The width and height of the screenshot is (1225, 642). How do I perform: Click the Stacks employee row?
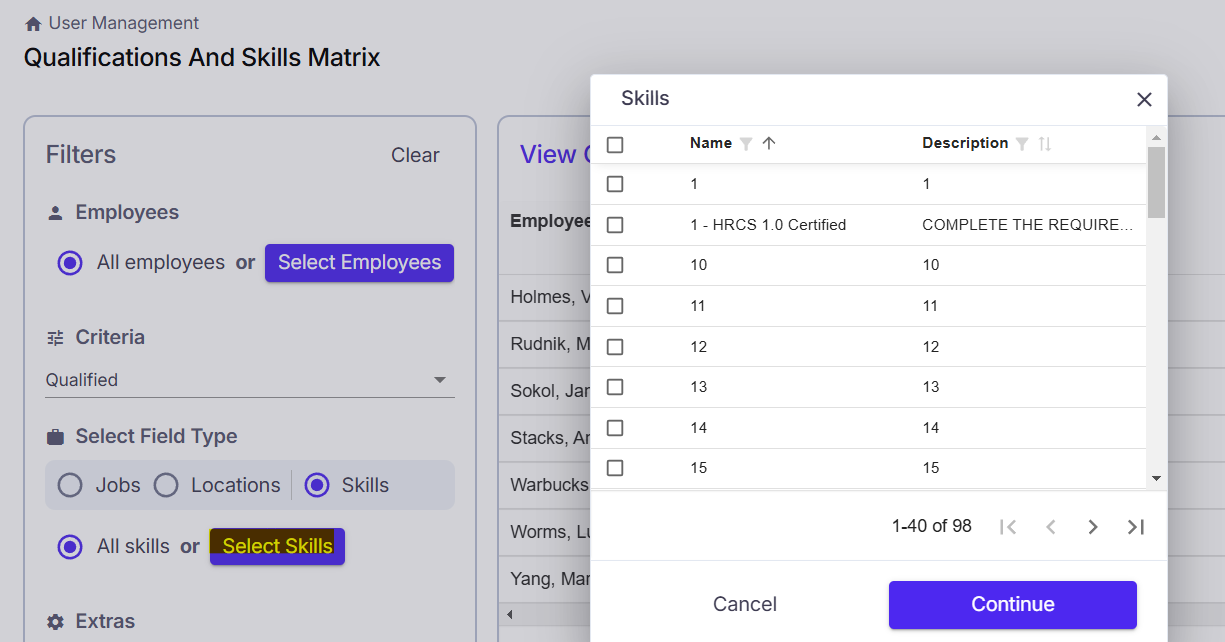point(545,438)
